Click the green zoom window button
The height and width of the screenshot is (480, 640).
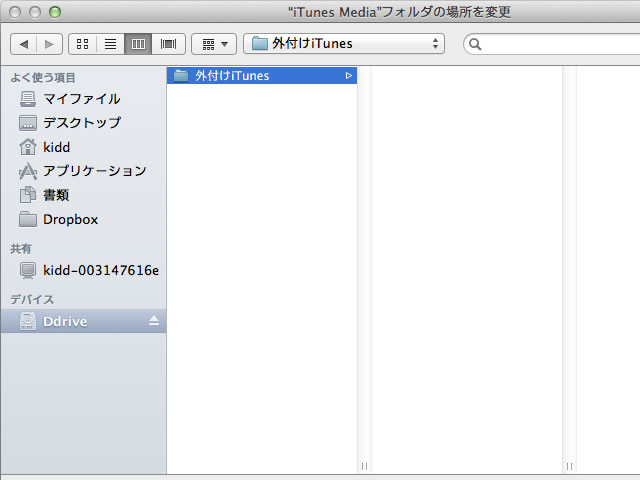(x=55, y=12)
